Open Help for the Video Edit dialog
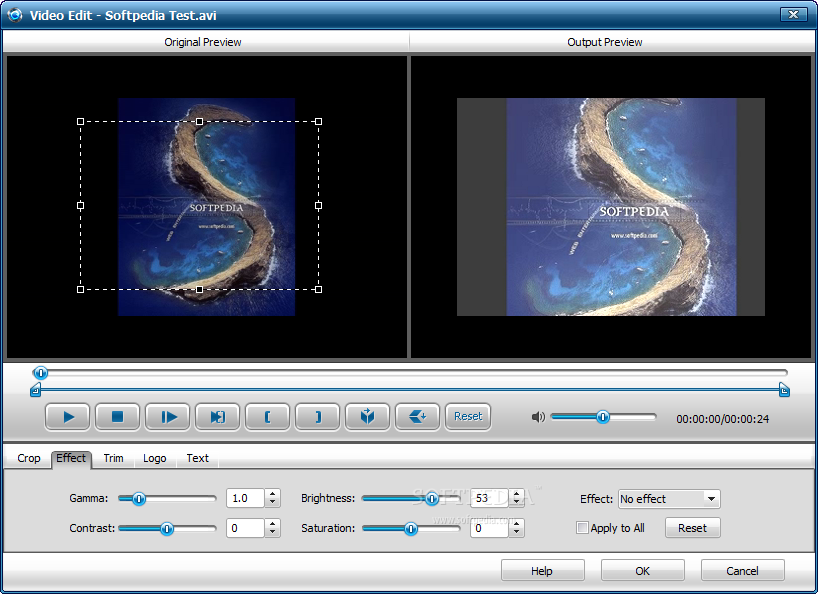 pos(543,571)
